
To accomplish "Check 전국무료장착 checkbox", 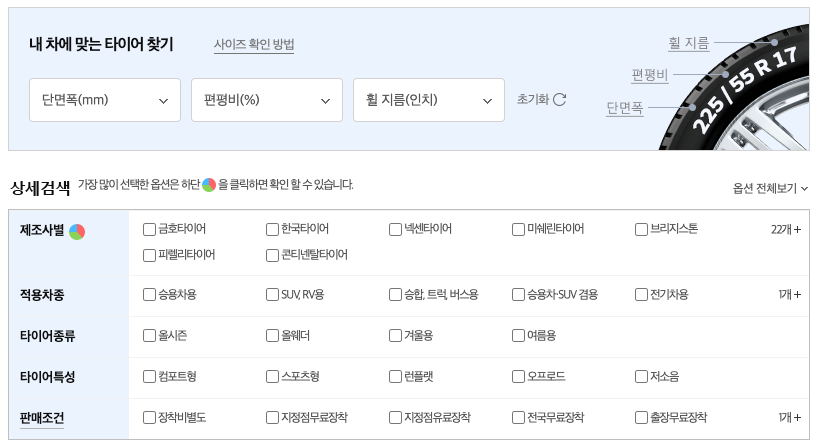I will pos(518,418).
